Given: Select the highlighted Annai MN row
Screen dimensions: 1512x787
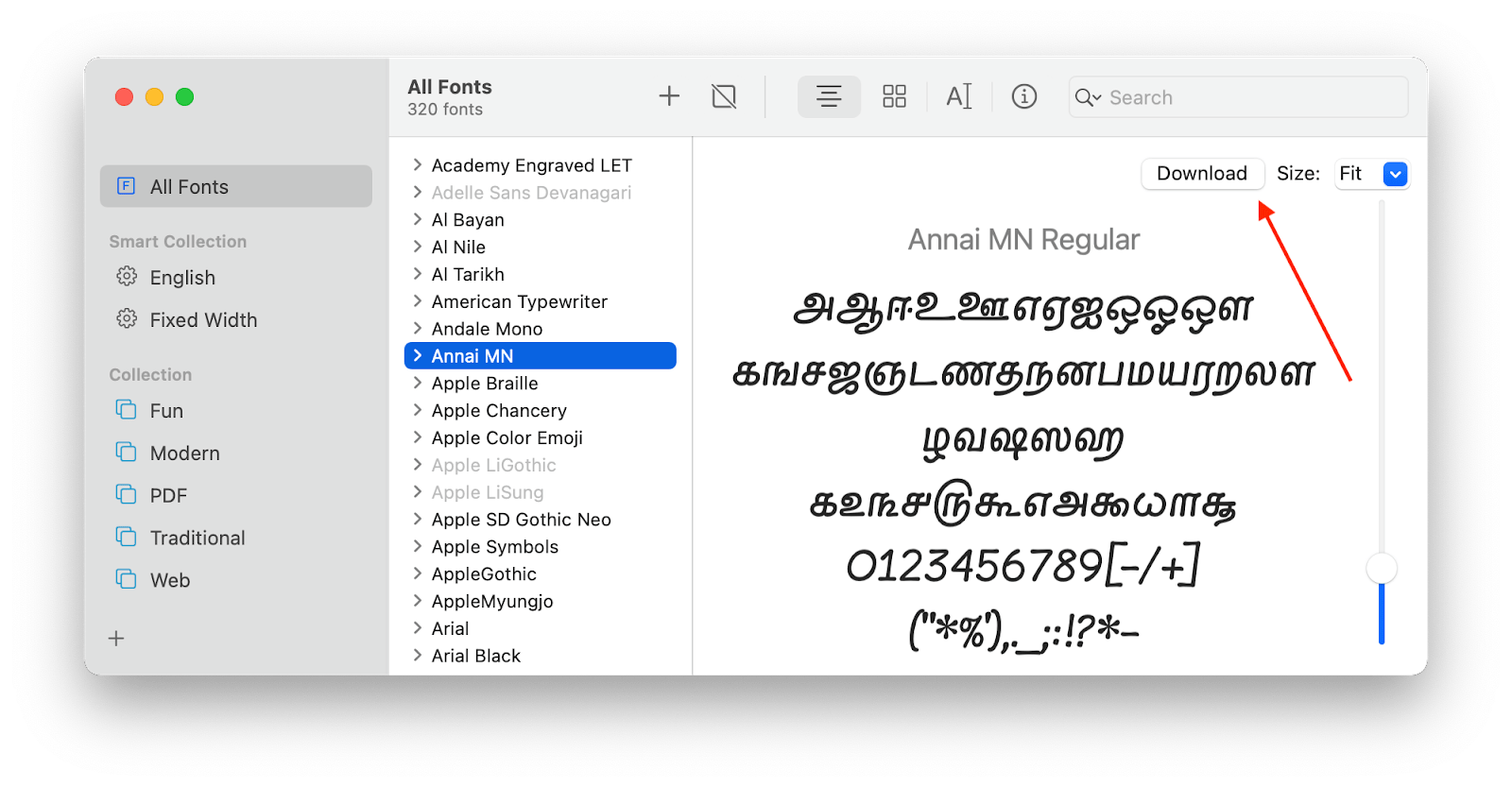Looking at the screenshot, I should point(541,355).
